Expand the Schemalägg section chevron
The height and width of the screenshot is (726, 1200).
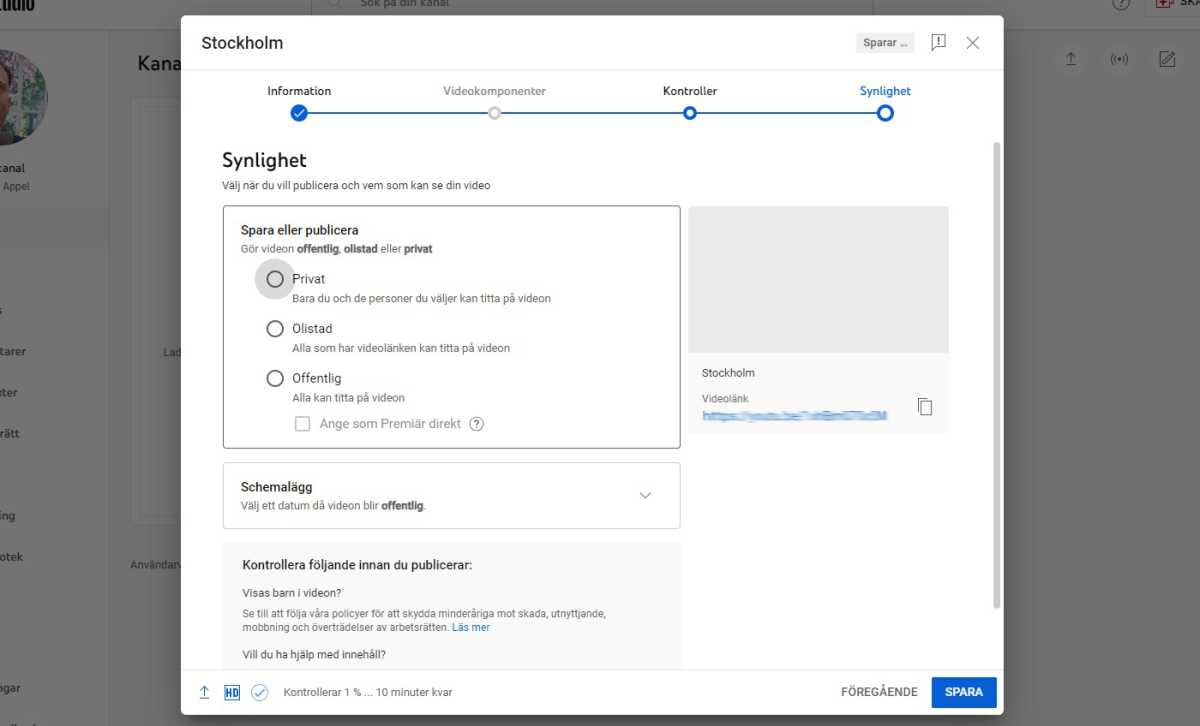pos(645,495)
